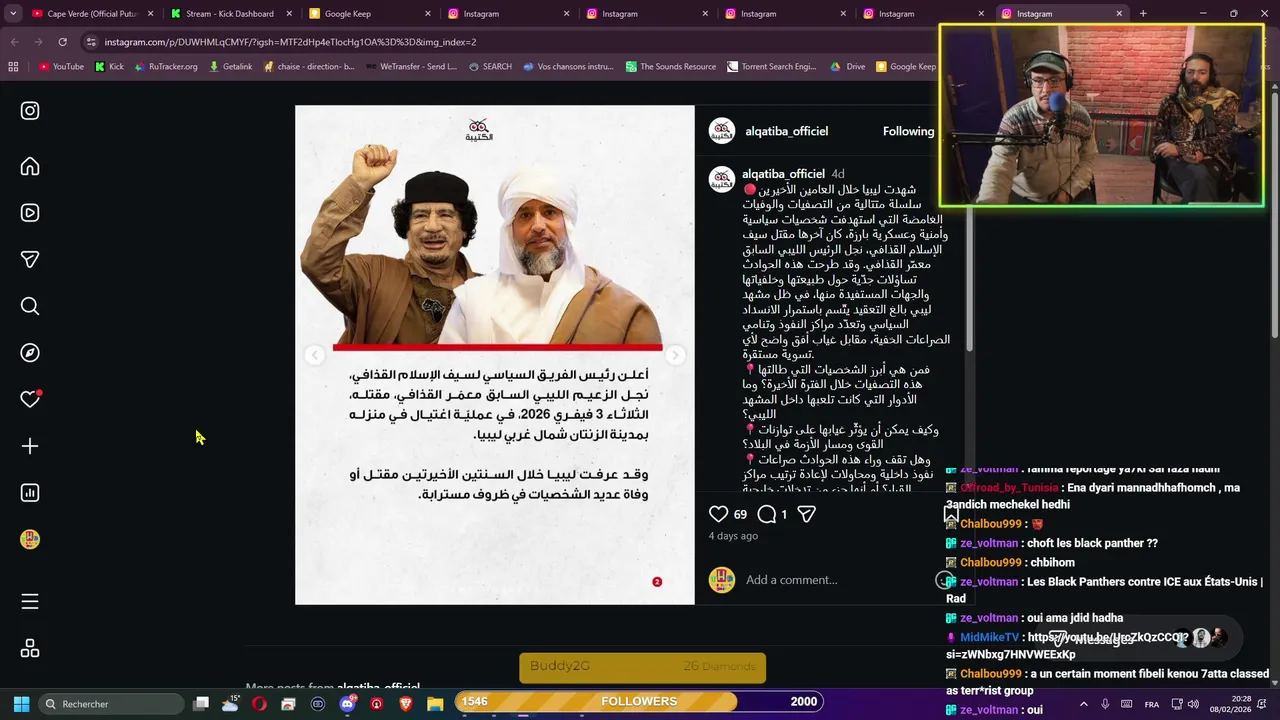
Task: Open Kick bookmark
Action: [x=109, y=67]
